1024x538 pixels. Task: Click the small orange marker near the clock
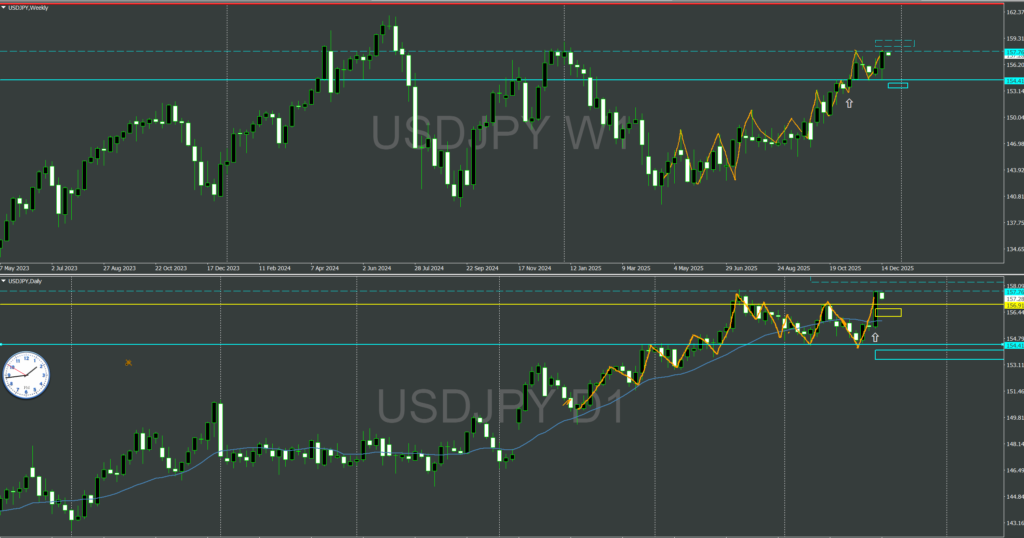[128, 362]
